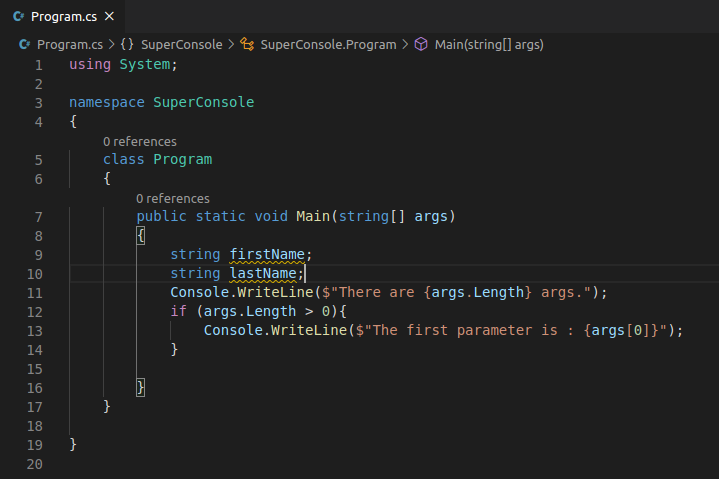
Task: Open the SuperConsole.Program breadcrumb
Action: [328, 44]
